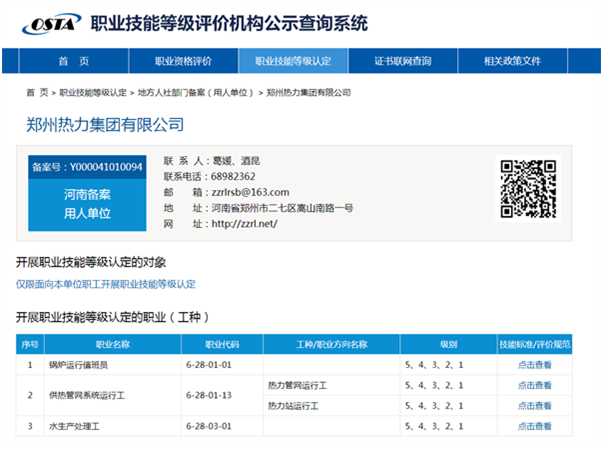
Task: Click the 郑州热力集团有限公司 breadcrumb entry
Action: pyautogui.click(x=308, y=93)
